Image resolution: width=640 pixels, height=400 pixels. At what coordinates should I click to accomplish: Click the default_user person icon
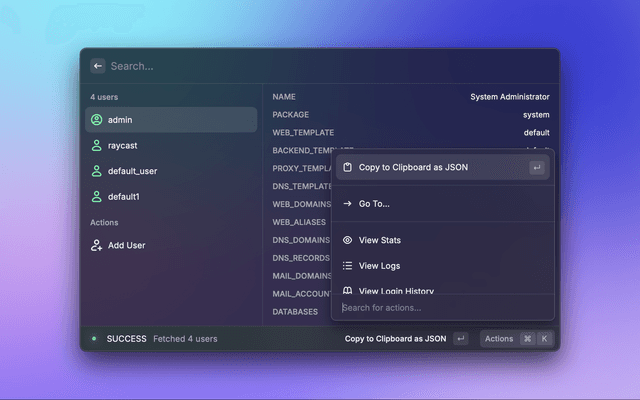coord(96,171)
